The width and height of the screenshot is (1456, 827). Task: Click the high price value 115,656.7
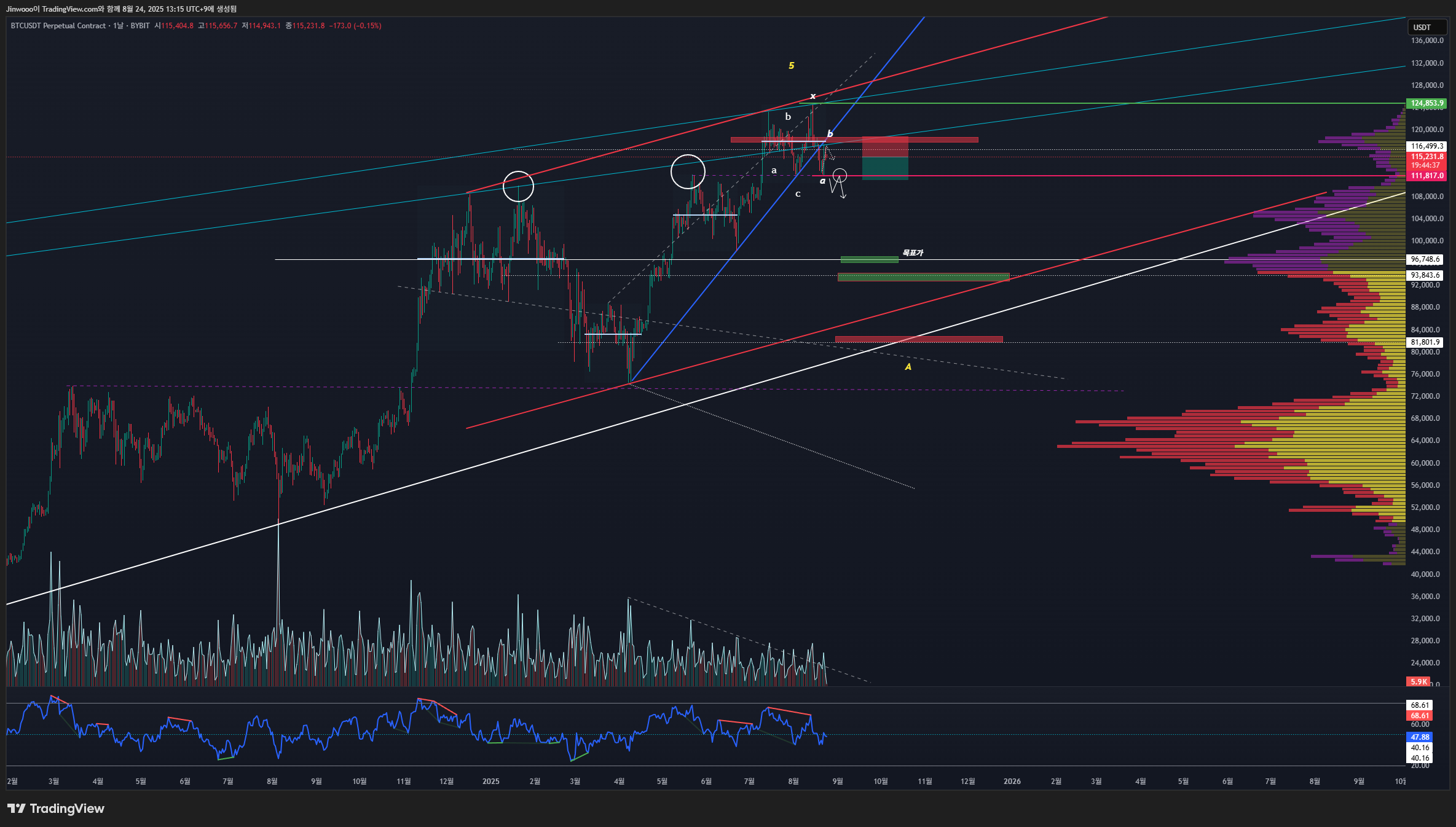pos(221,26)
